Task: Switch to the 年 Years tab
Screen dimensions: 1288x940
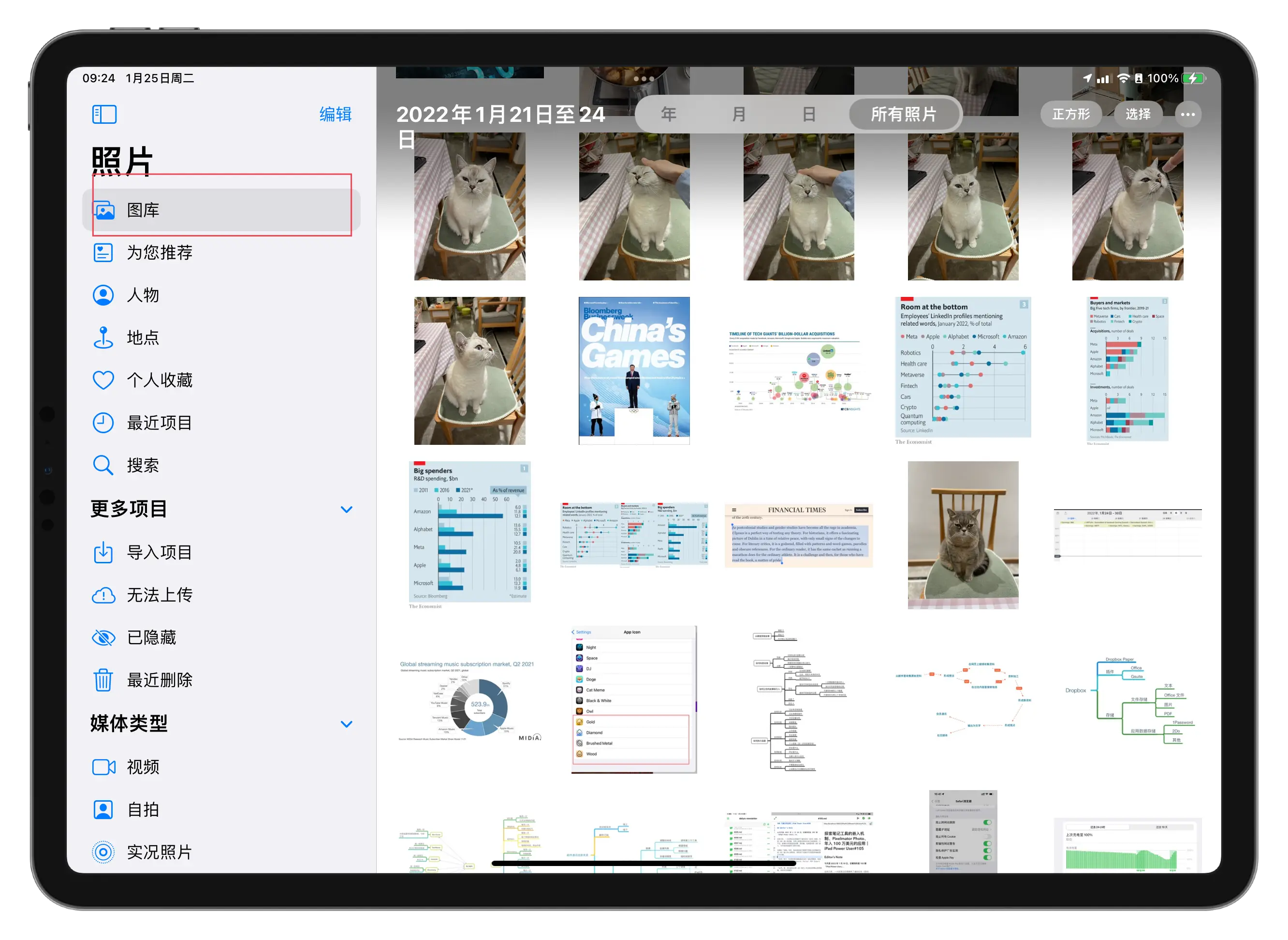Action: coord(669,115)
